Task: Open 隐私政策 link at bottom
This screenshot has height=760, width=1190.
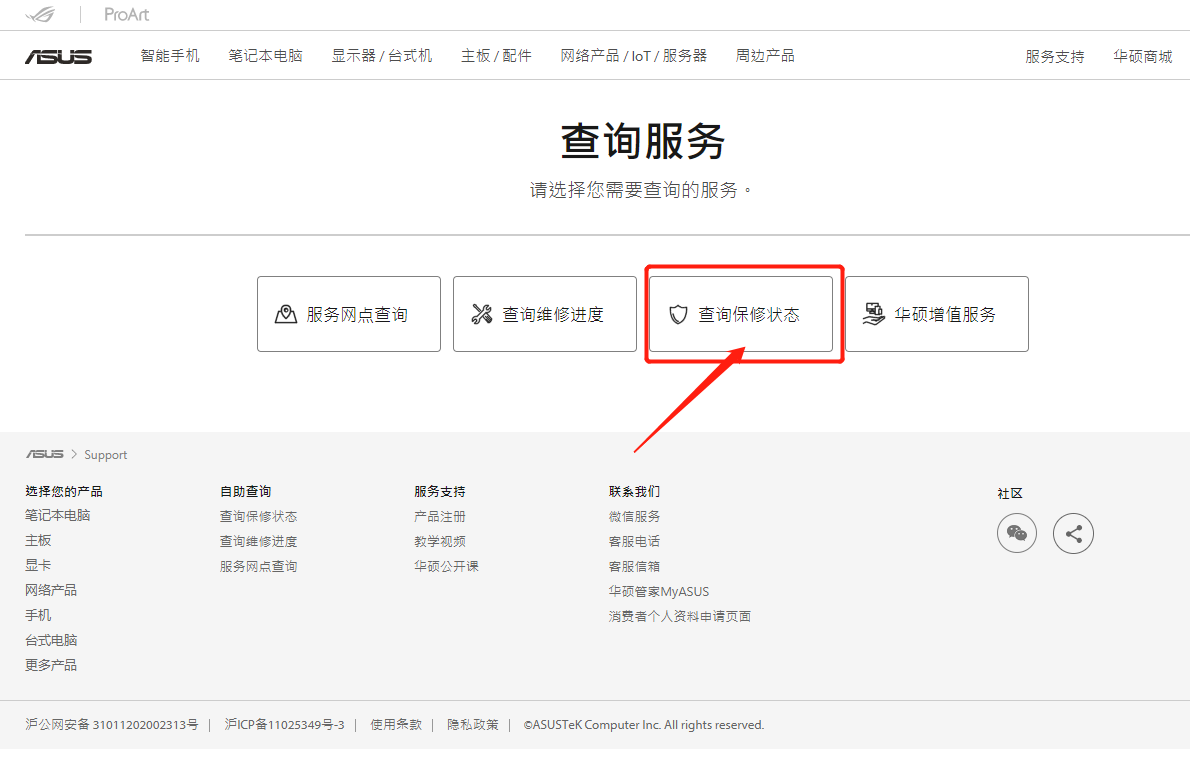Action: point(472,725)
